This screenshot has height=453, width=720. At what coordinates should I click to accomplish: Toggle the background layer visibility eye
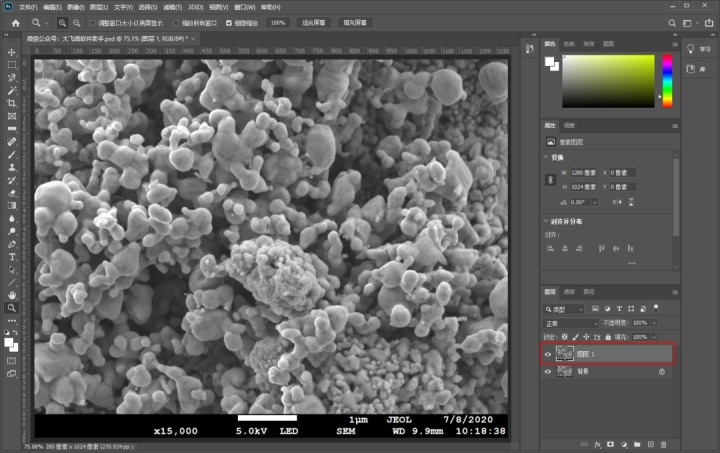coord(547,371)
